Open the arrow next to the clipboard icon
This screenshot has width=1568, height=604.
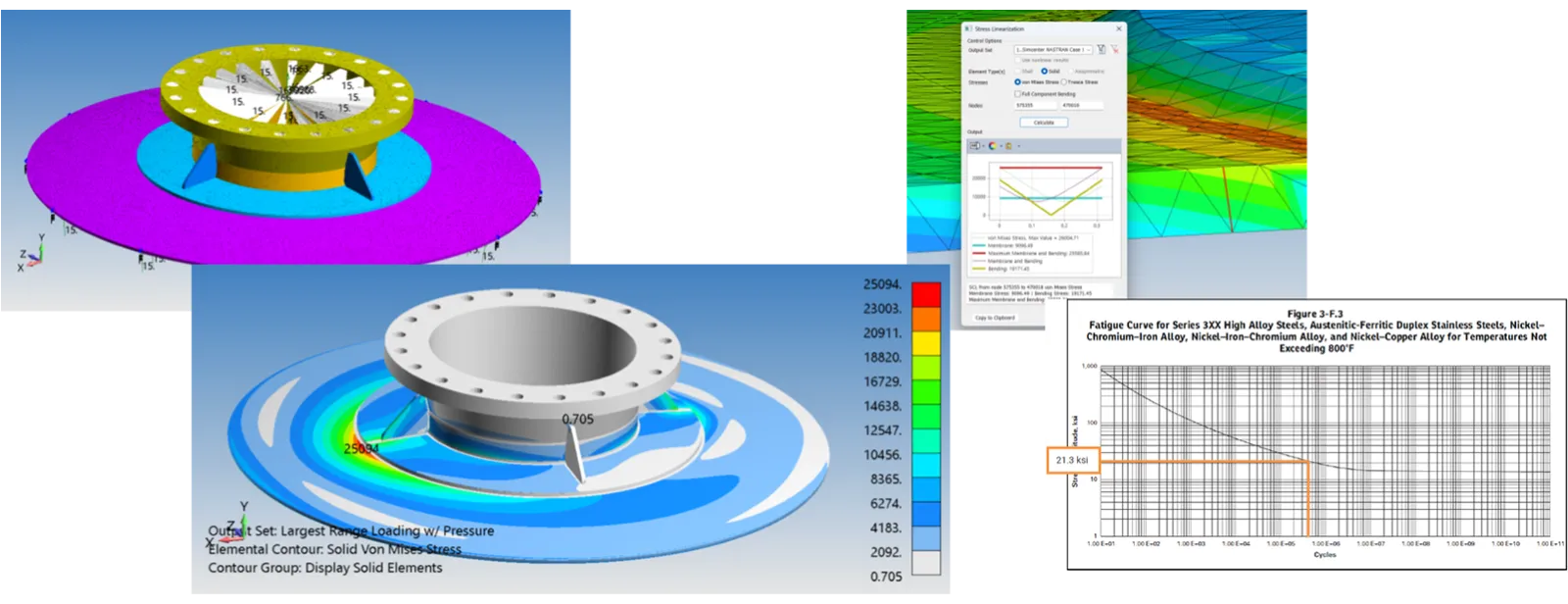tap(1019, 146)
